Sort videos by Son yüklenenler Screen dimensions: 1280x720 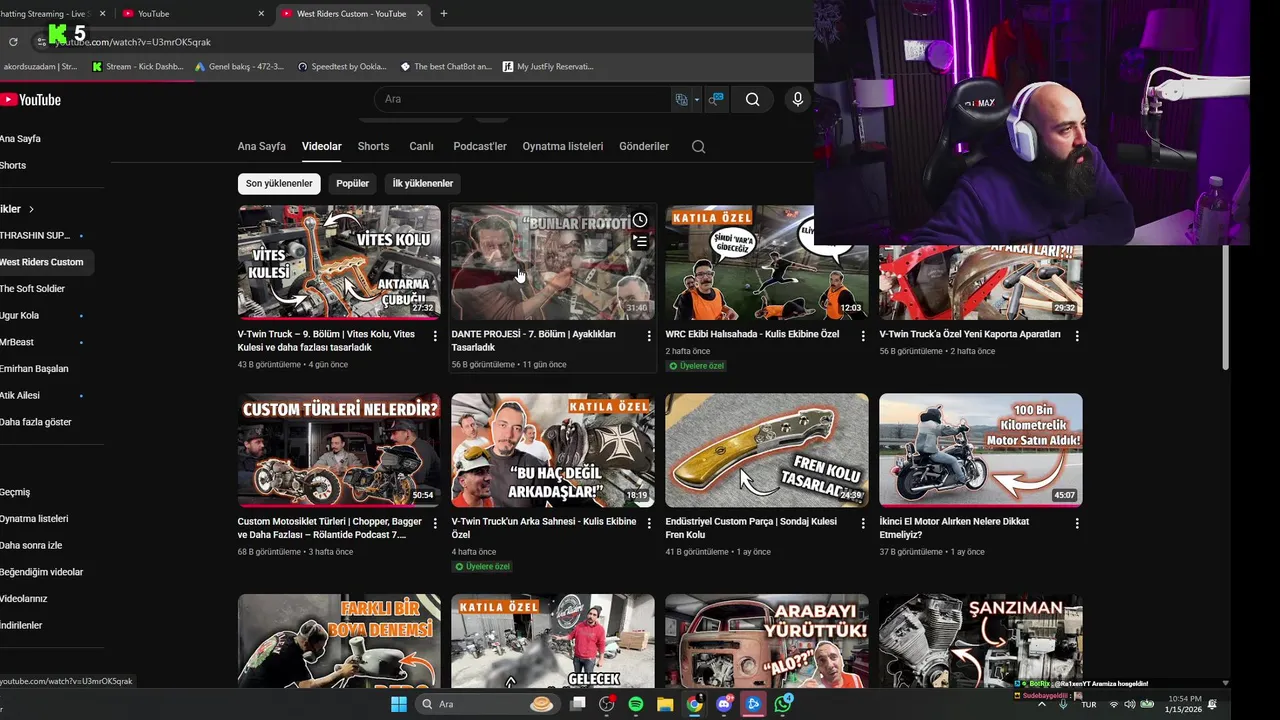pyautogui.click(x=279, y=183)
